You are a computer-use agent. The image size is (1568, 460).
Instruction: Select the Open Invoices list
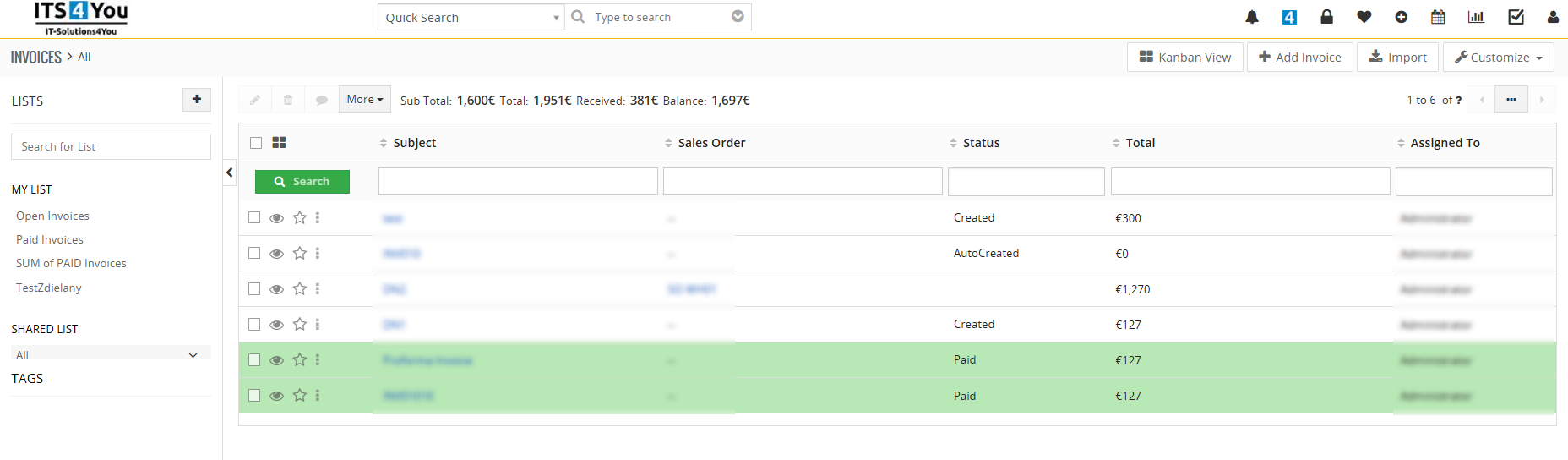pos(52,216)
